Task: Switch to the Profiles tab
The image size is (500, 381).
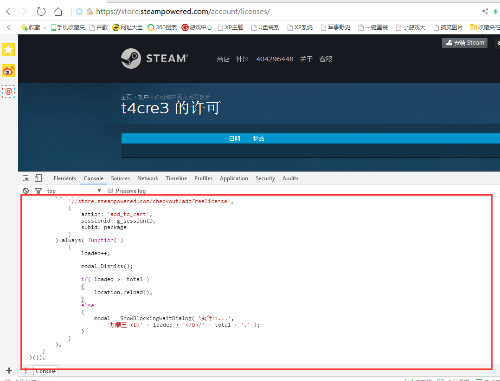Action: point(203,178)
